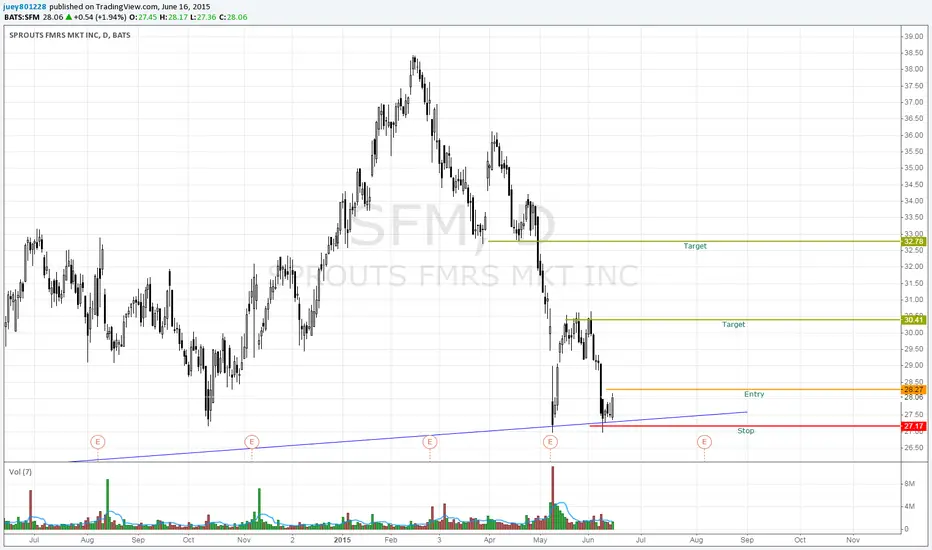Click the H:28.17 high value
This screenshot has width=932, height=550.
pyautogui.click(x=174, y=17)
